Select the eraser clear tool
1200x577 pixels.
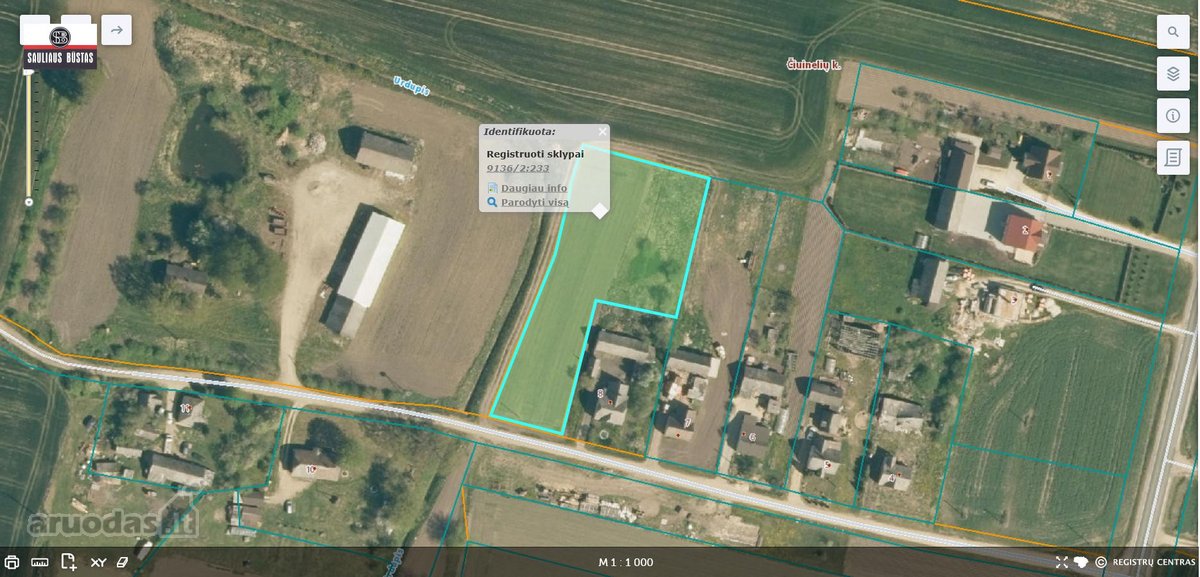click(123, 562)
